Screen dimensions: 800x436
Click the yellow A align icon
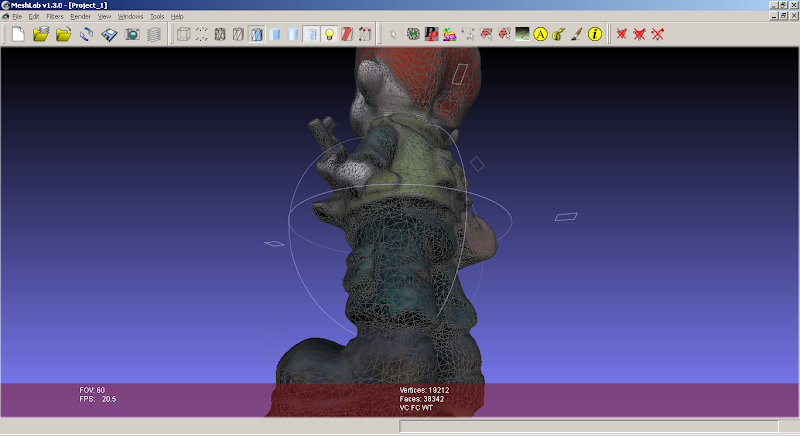pos(540,34)
